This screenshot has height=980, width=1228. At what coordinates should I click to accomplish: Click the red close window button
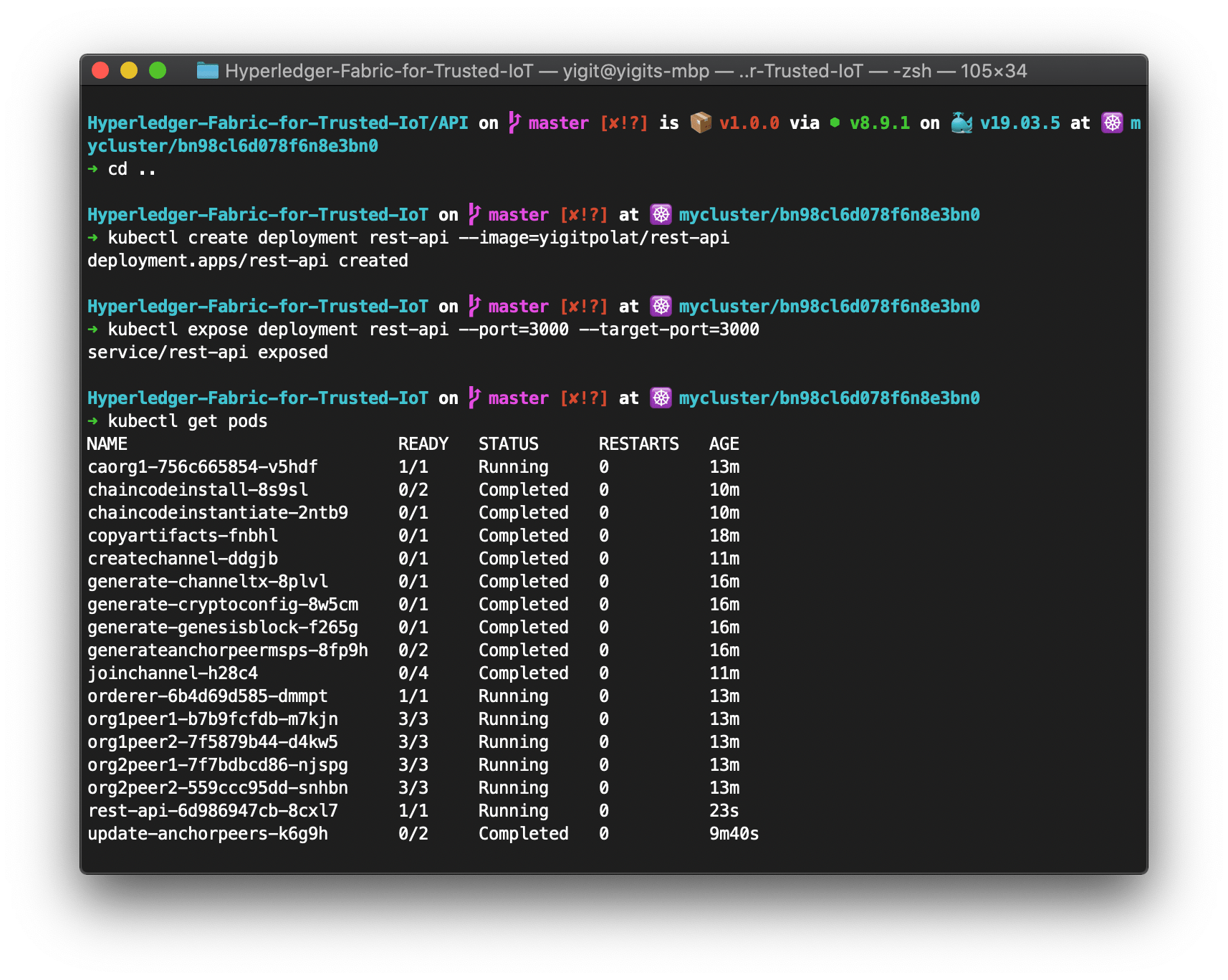(x=100, y=70)
